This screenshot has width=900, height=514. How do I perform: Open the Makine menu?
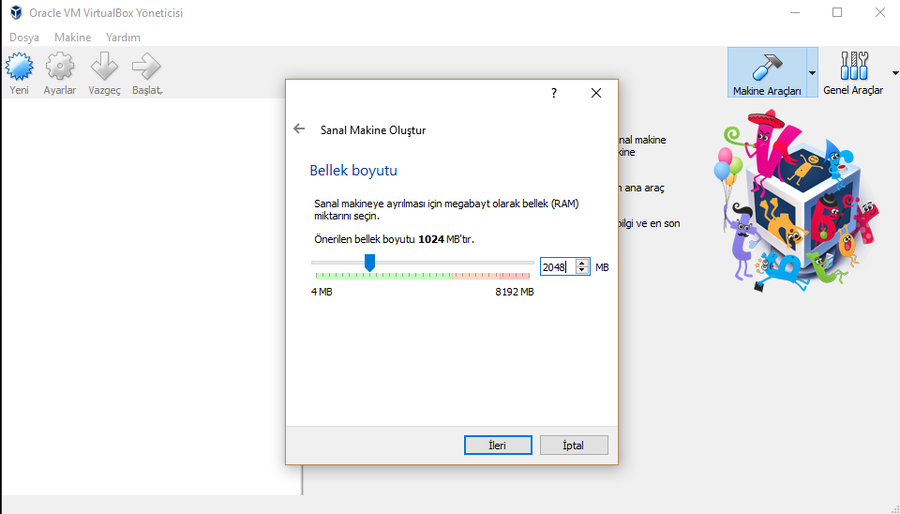(72, 37)
